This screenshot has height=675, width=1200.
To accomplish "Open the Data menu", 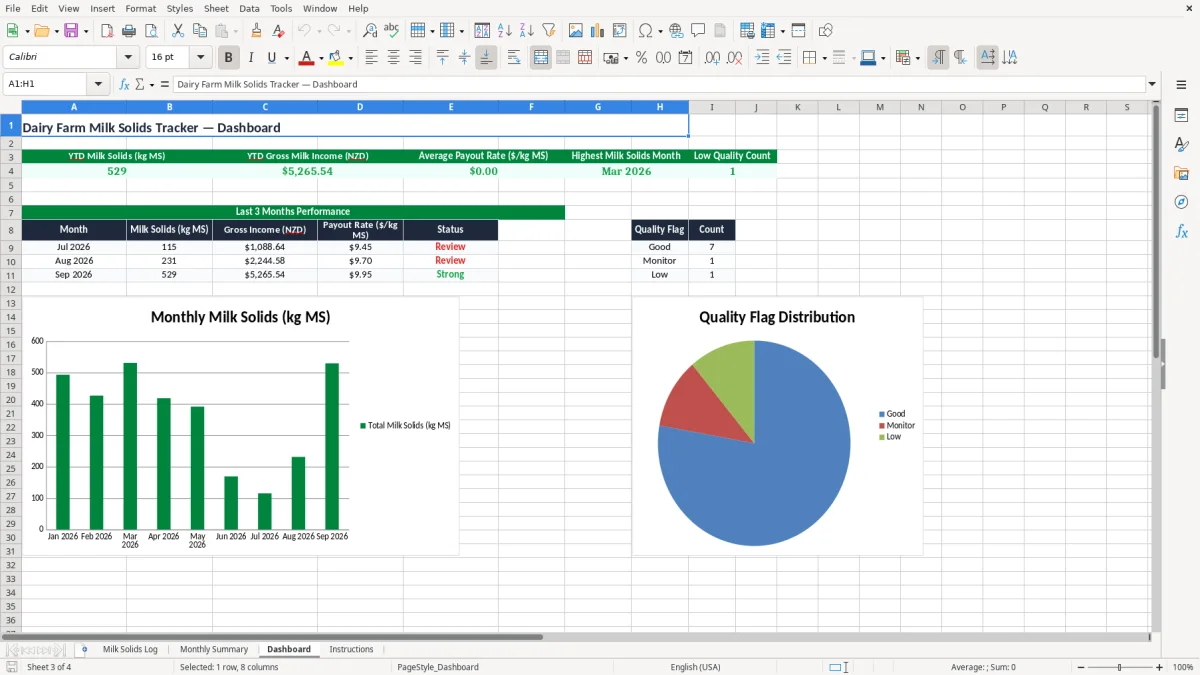I will click(x=249, y=8).
